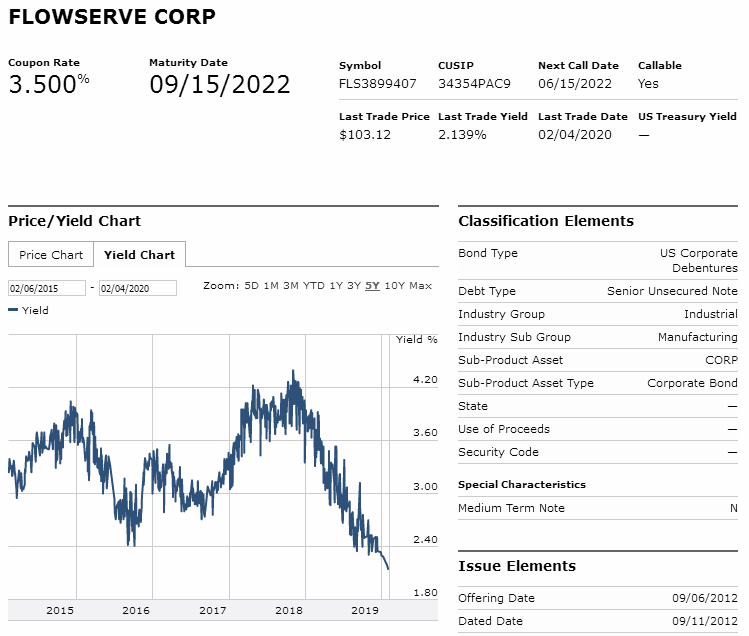Click the Security Code label
Screen dimensions: 749x636
[x=498, y=452]
